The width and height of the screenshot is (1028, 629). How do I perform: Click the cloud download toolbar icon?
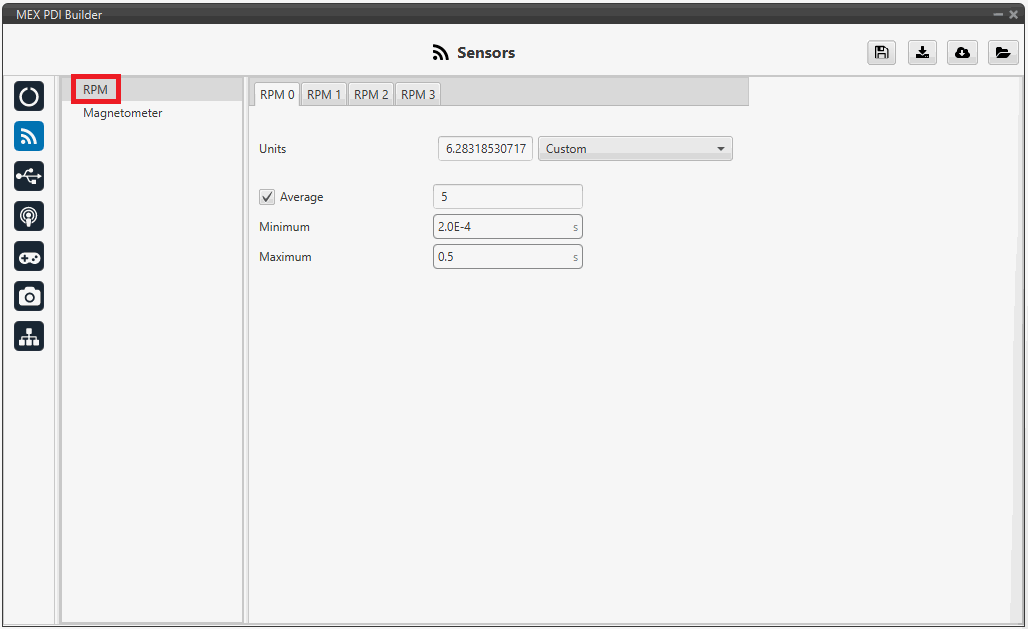point(962,53)
